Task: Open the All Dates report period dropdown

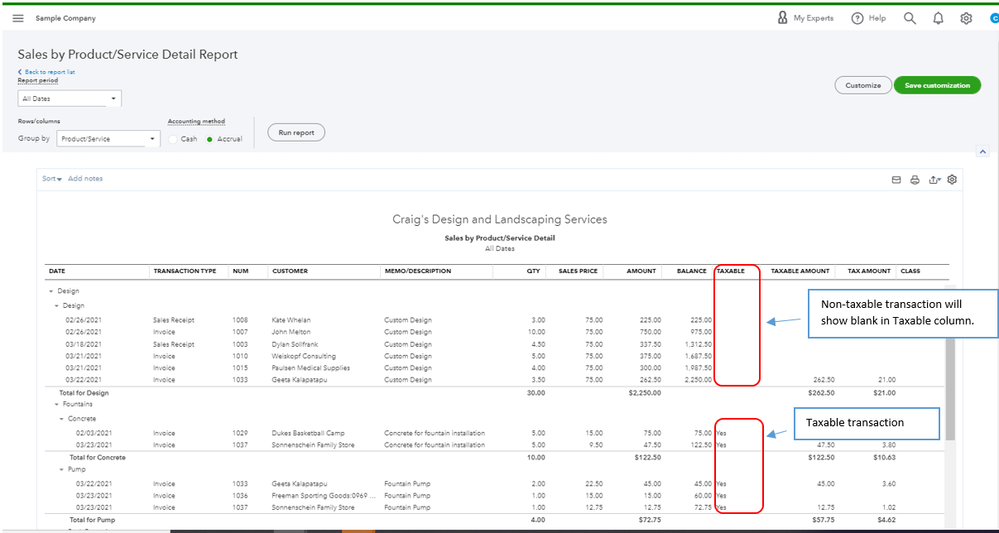Action: point(69,98)
